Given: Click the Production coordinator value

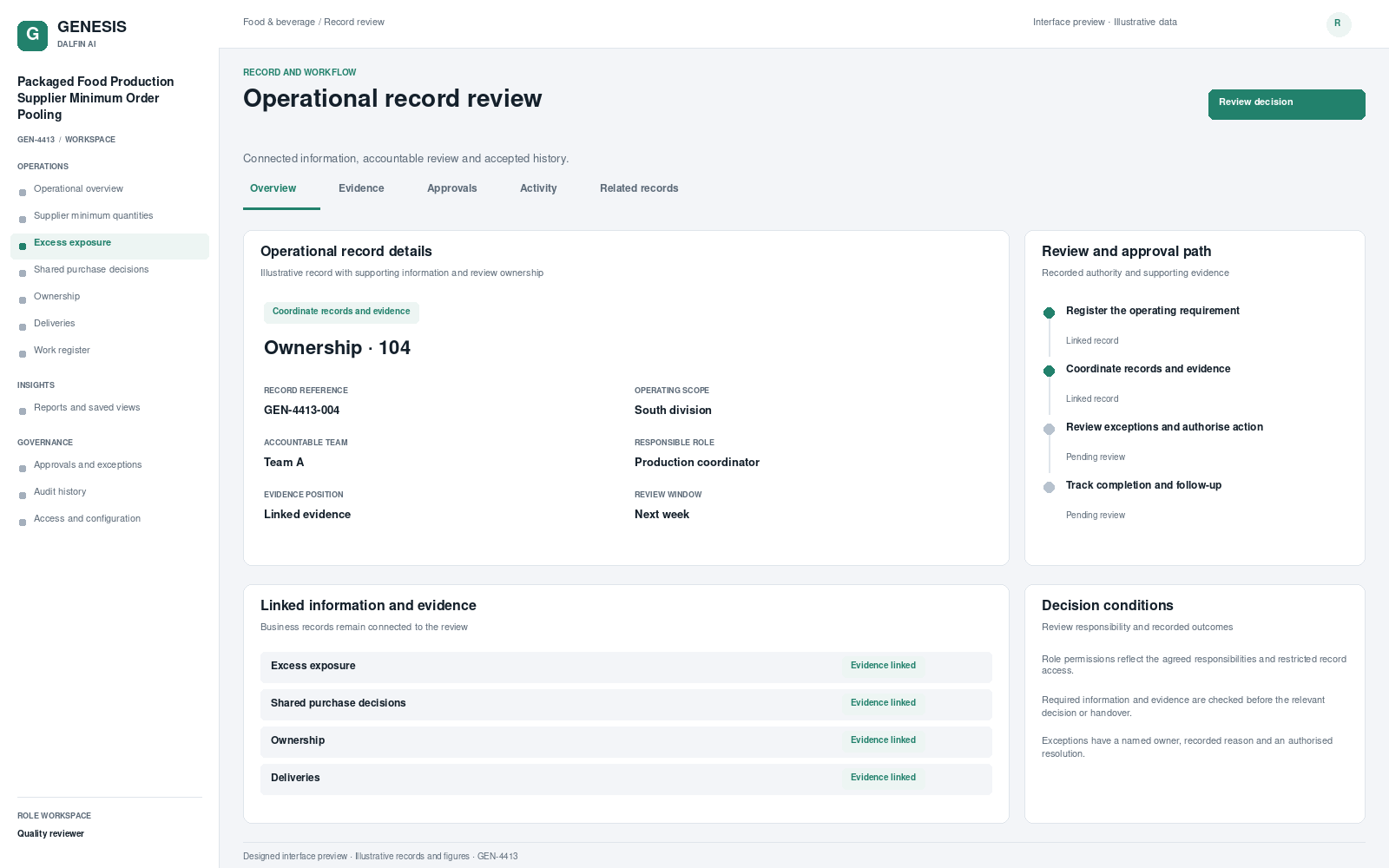Looking at the screenshot, I should pyautogui.click(x=697, y=463).
